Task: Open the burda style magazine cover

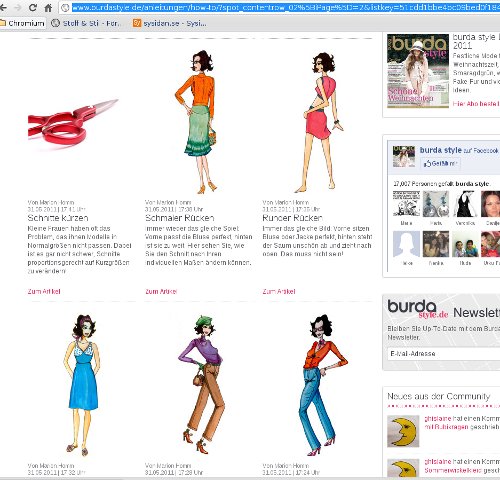Action: point(418,71)
